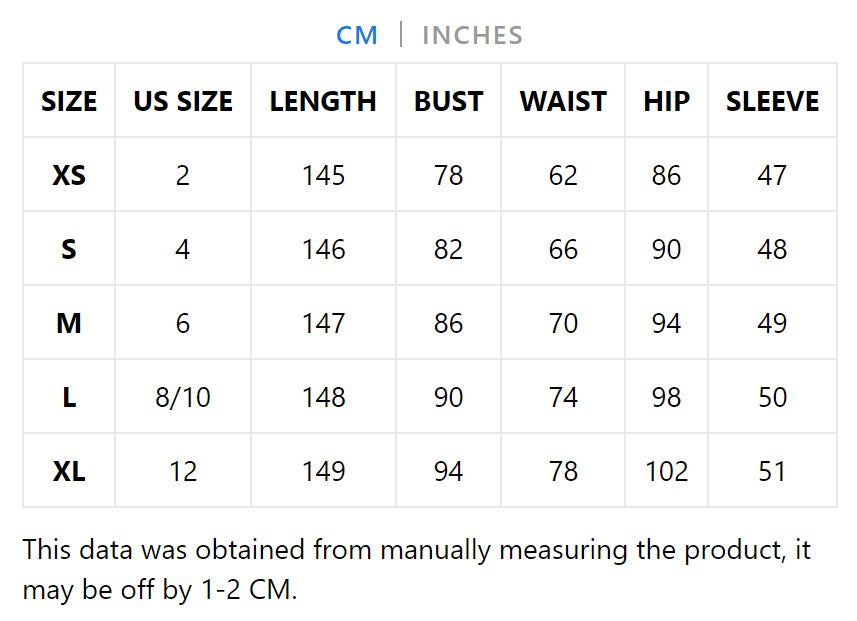Click the LENGTH column header
Screen dimensions: 857x621
click(x=323, y=101)
